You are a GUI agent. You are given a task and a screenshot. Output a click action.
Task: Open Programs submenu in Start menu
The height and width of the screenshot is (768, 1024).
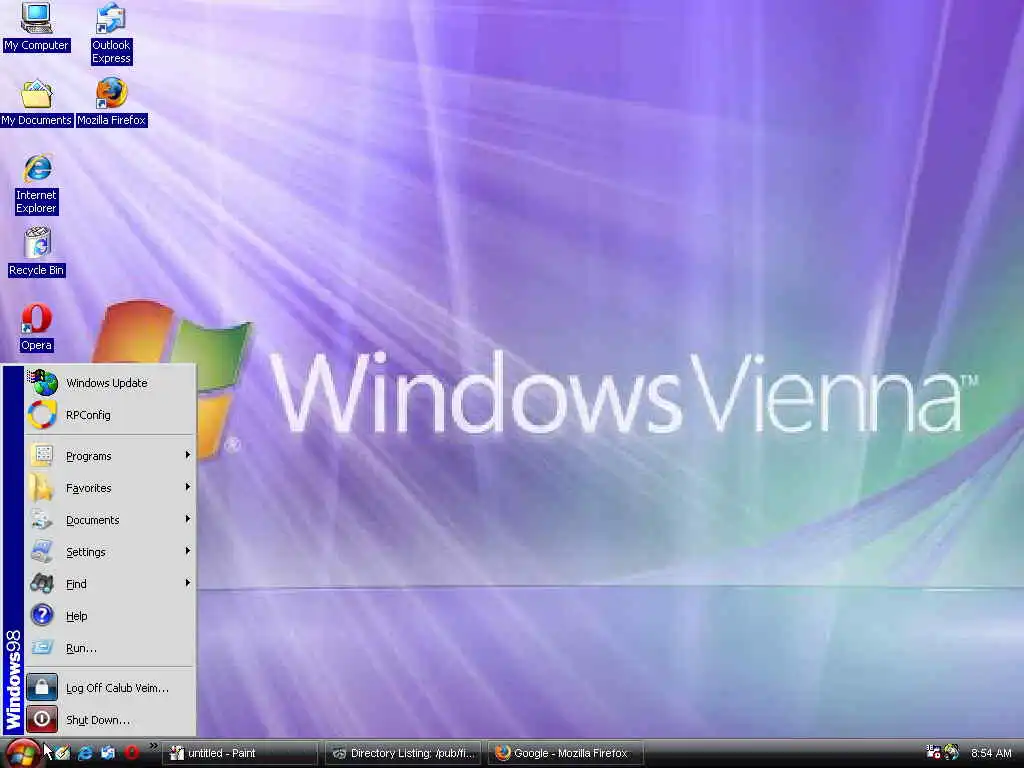(x=110, y=456)
